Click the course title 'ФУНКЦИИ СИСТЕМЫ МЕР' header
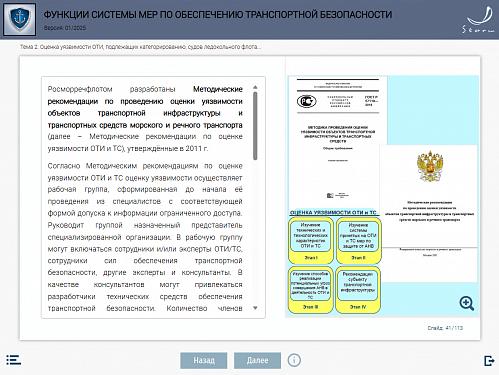The width and height of the screenshot is (499, 375). (218, 15)
